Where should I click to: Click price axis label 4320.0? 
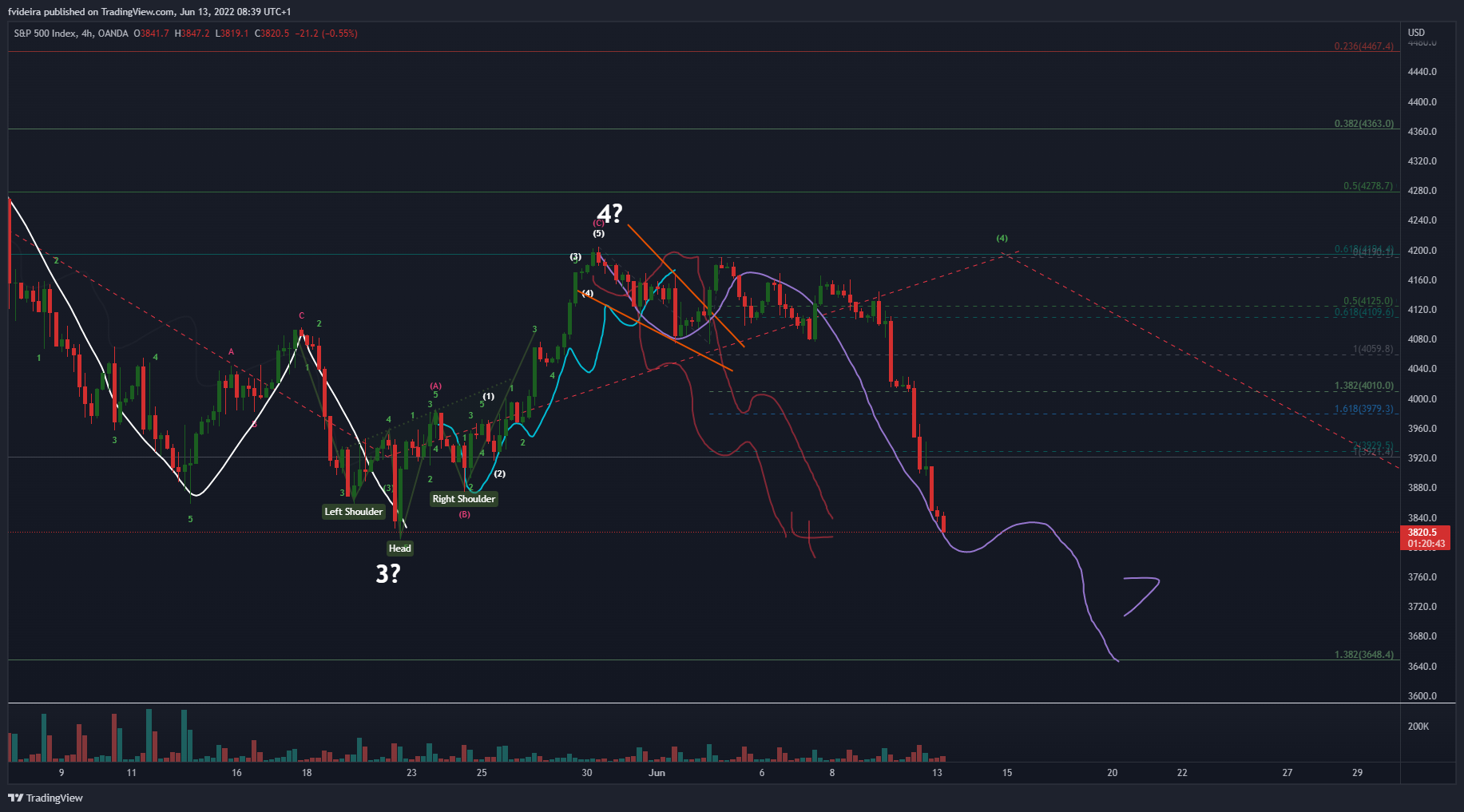pyautogui.click(x=1422, y=161)
